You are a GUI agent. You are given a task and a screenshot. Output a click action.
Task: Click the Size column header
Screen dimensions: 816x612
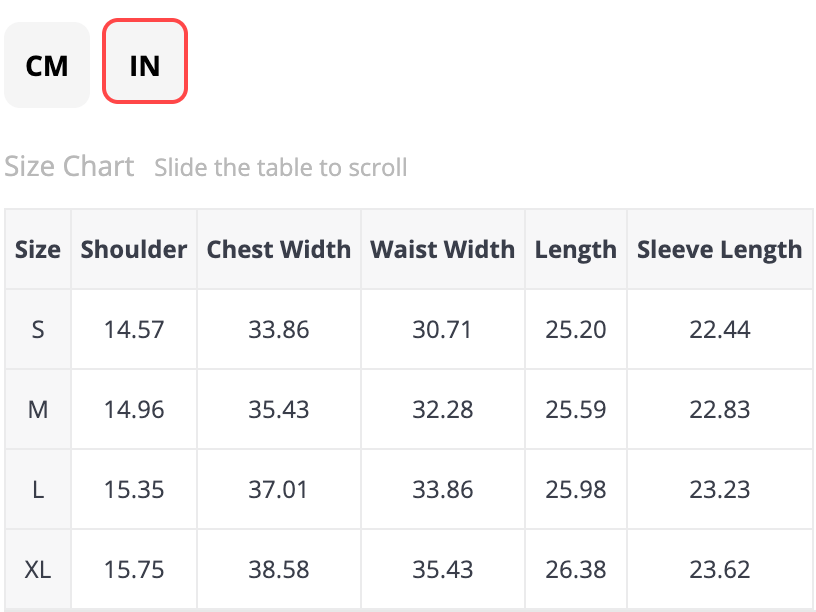pos(38,249)
